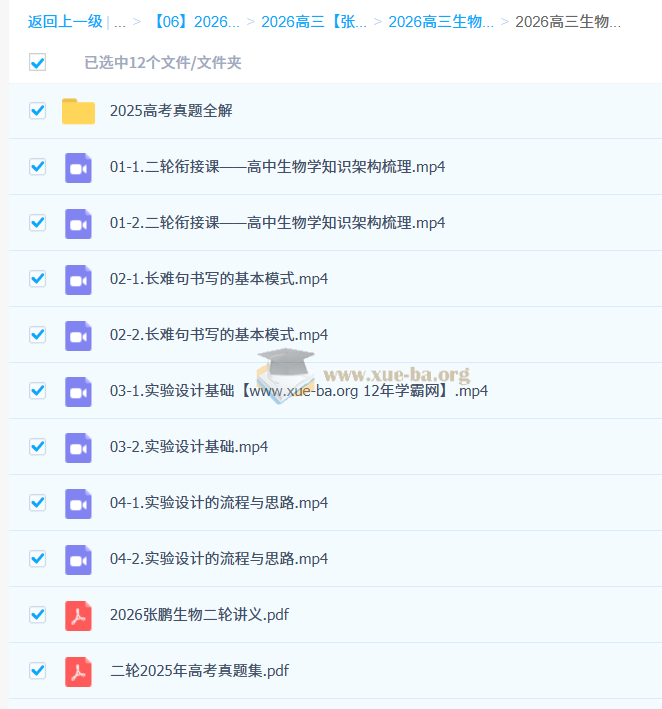Click video icon for 02-1.长难句书写的基本模式
Image resolution: width=662 pixels, height=709 pixels.
(x=78, y=279)
